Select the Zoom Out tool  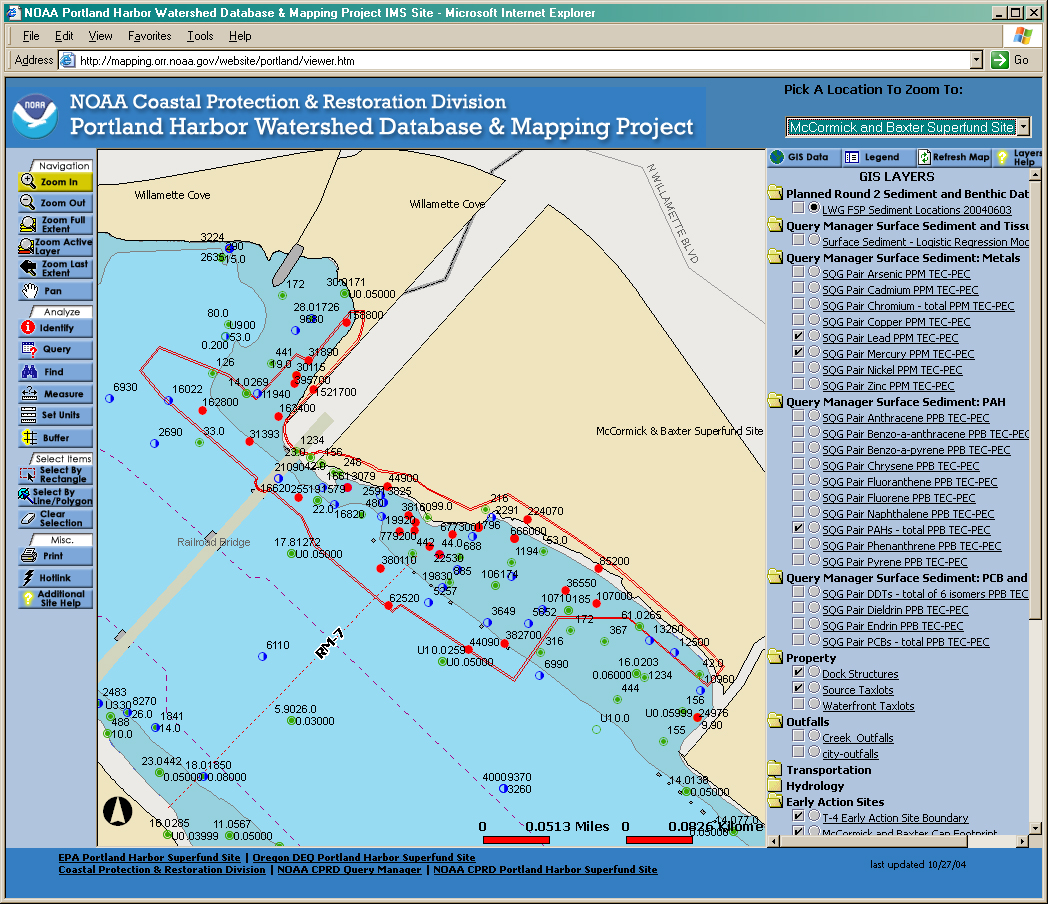(x=55, y=202)
